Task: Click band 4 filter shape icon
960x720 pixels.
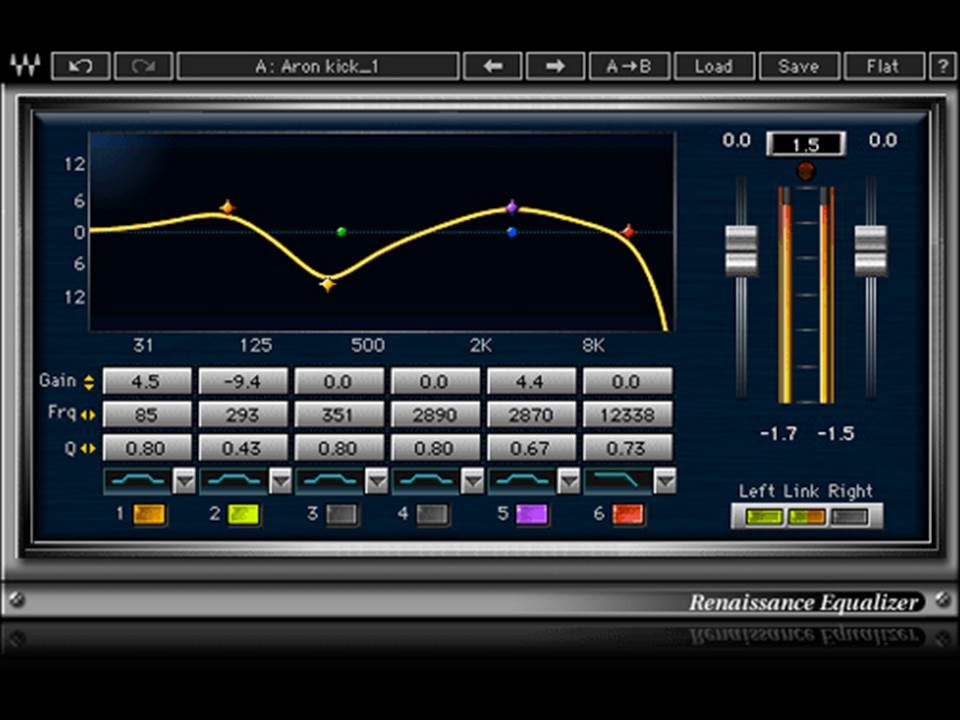Action: [426, 481]
